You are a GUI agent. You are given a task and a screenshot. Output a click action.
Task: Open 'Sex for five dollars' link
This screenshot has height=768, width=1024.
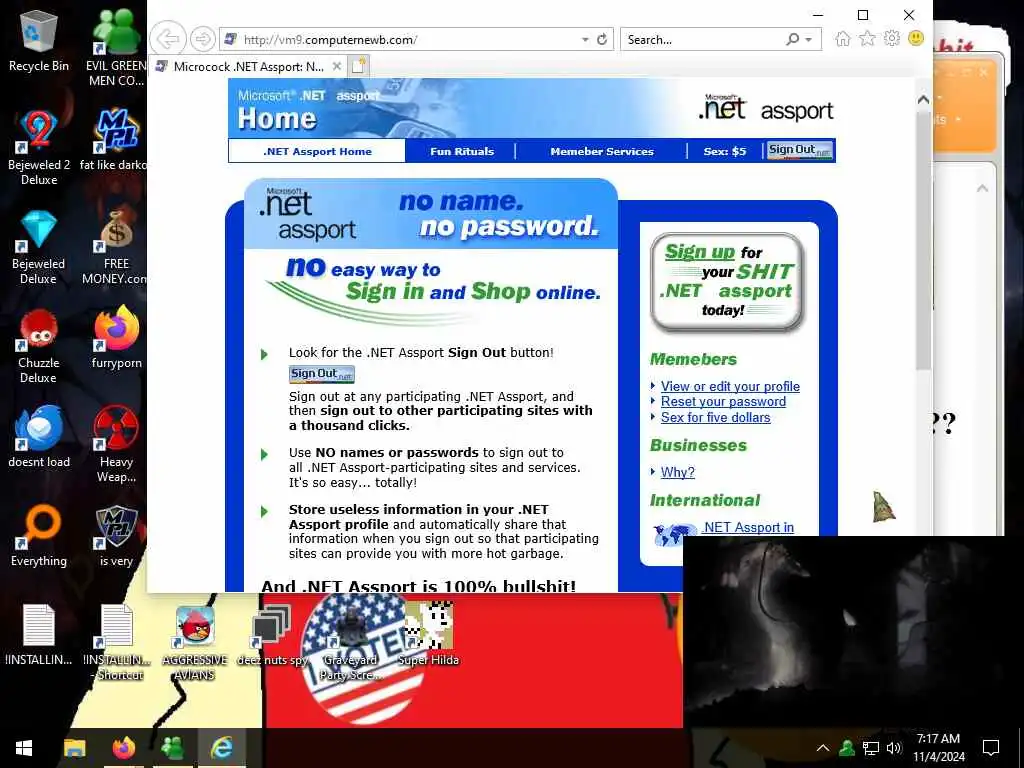[715, 417]
